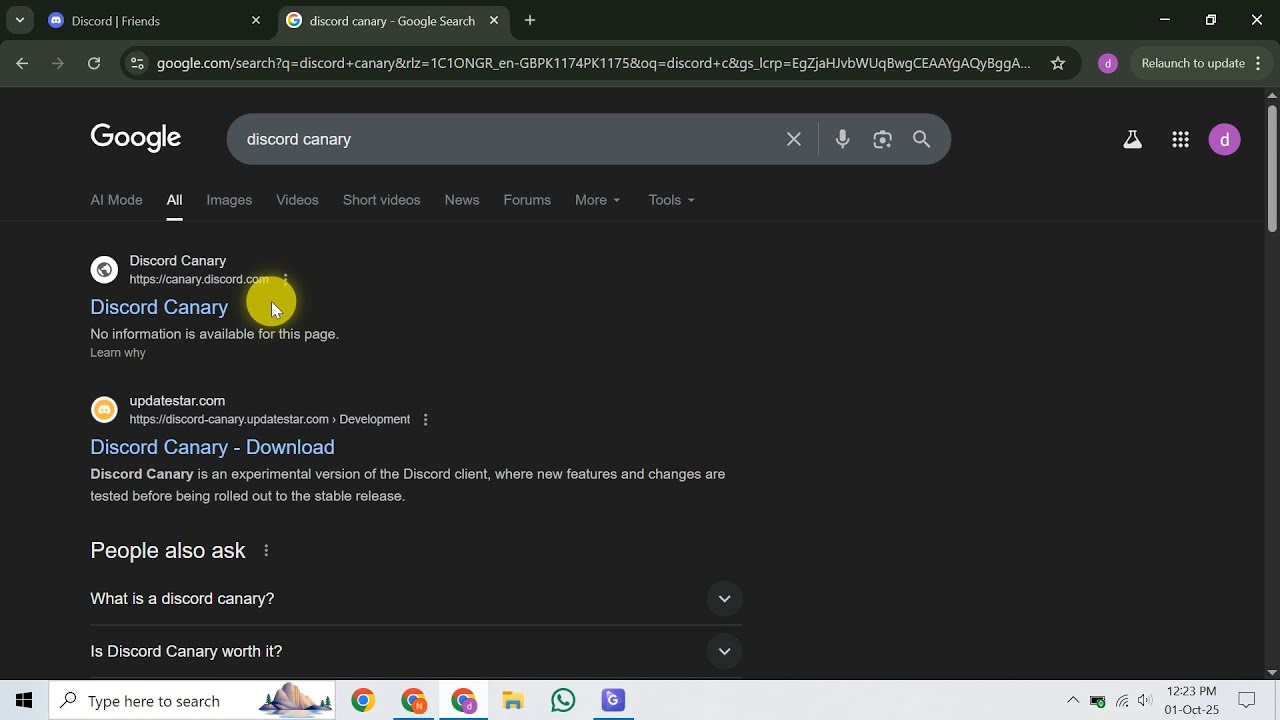Open File Explorer from taskbar
The image size is (1280, 720).
tap(513, 700)
